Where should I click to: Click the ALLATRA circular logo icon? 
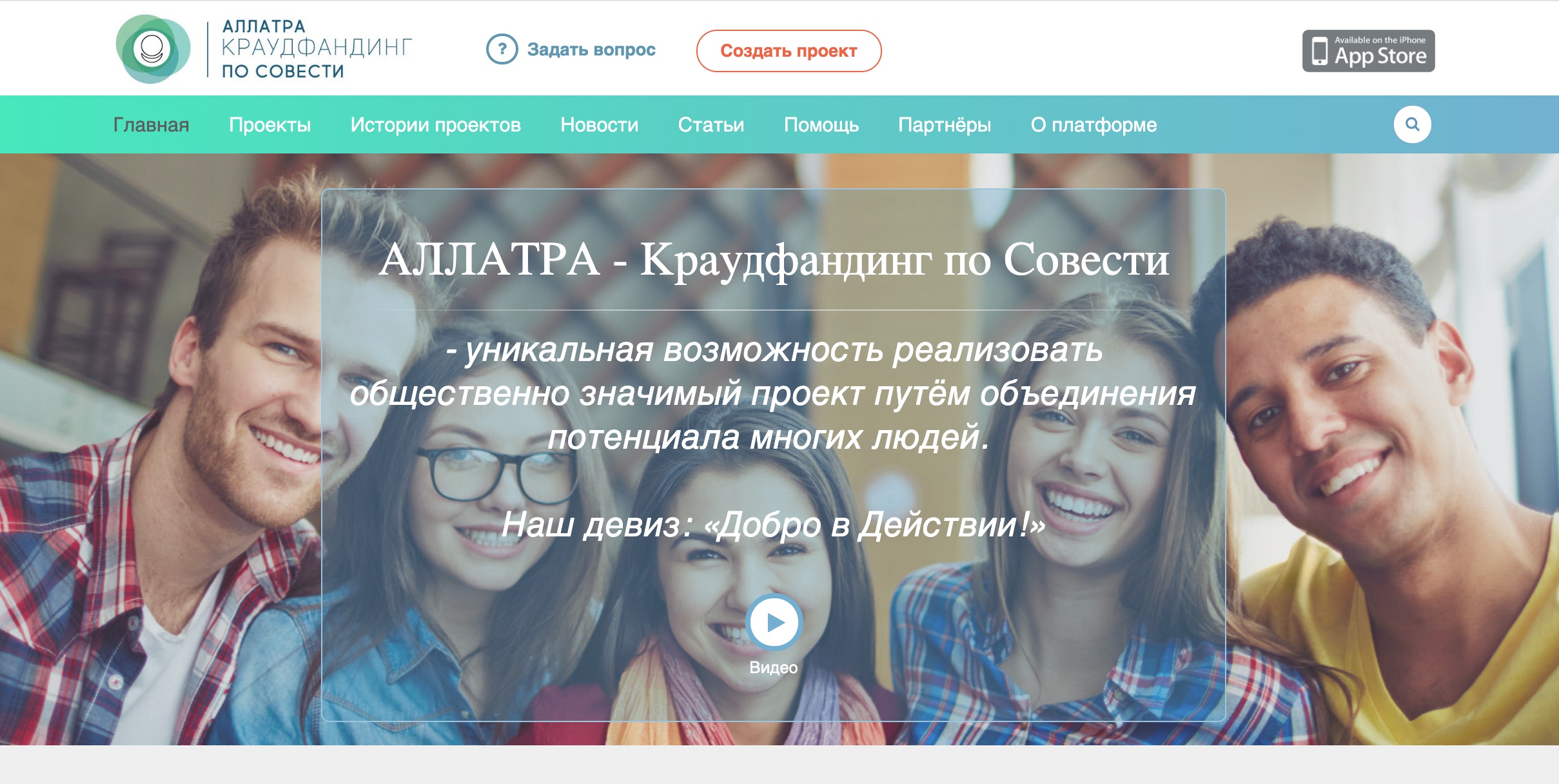click(x=153, y=49)
